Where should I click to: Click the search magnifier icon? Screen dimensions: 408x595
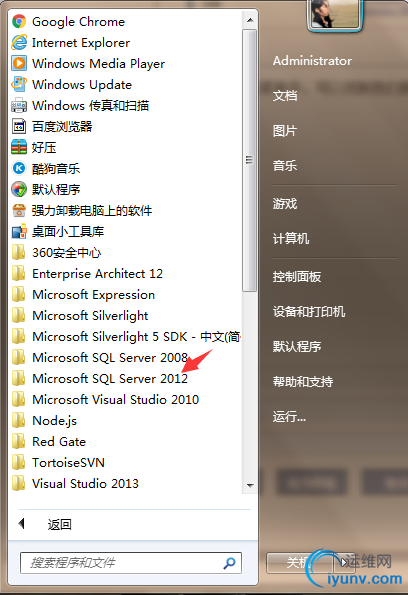(x=229, y=563)
